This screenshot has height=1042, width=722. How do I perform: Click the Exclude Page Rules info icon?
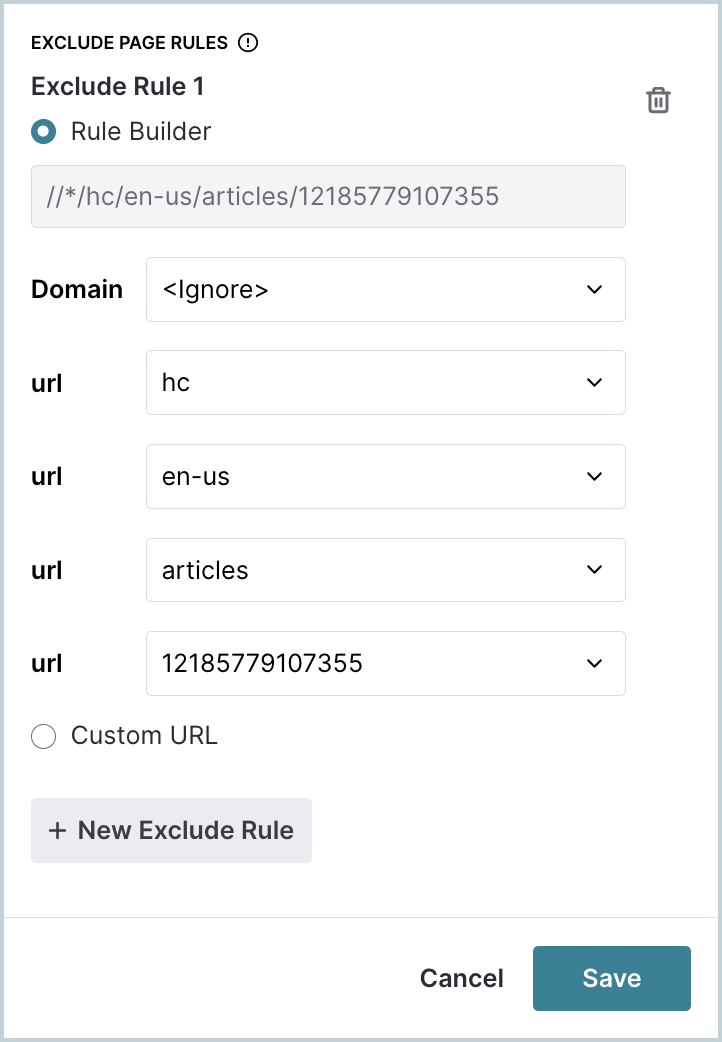[x=248, y=43]
